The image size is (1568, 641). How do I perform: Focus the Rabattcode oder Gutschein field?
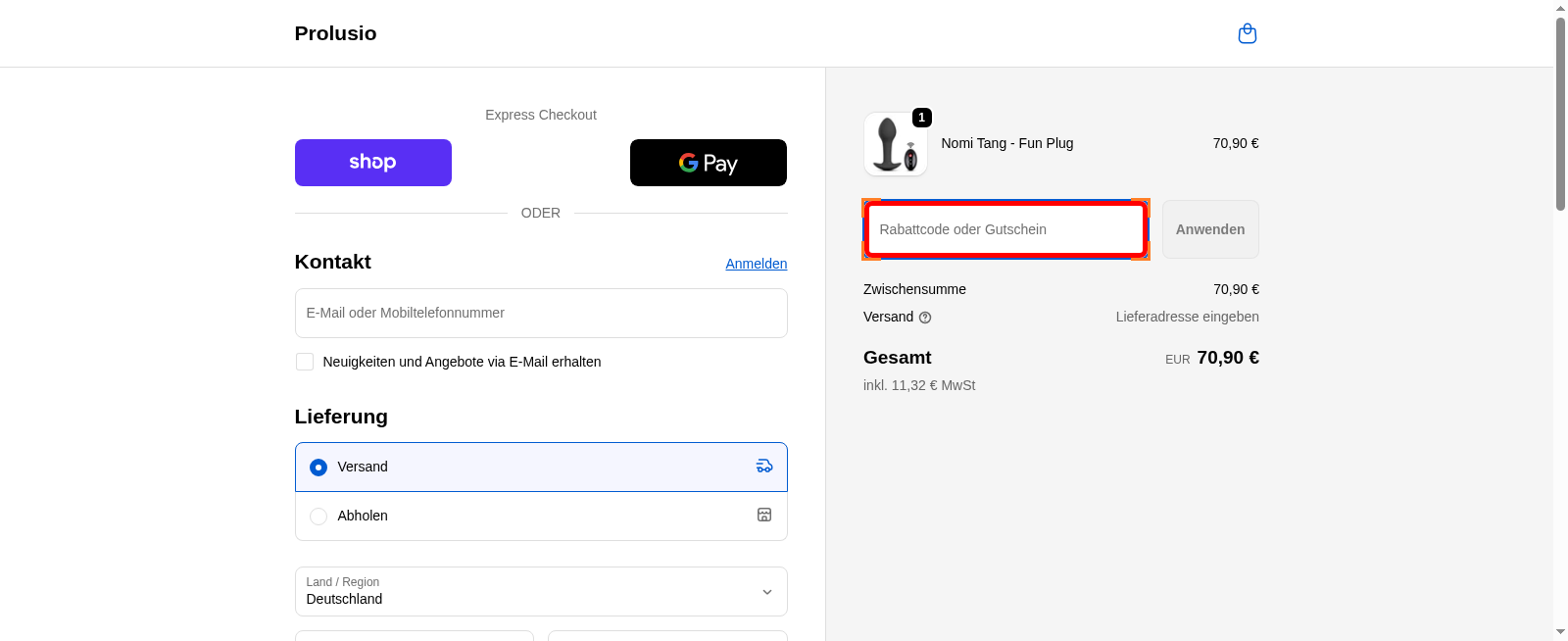[x=1005, y=229]
